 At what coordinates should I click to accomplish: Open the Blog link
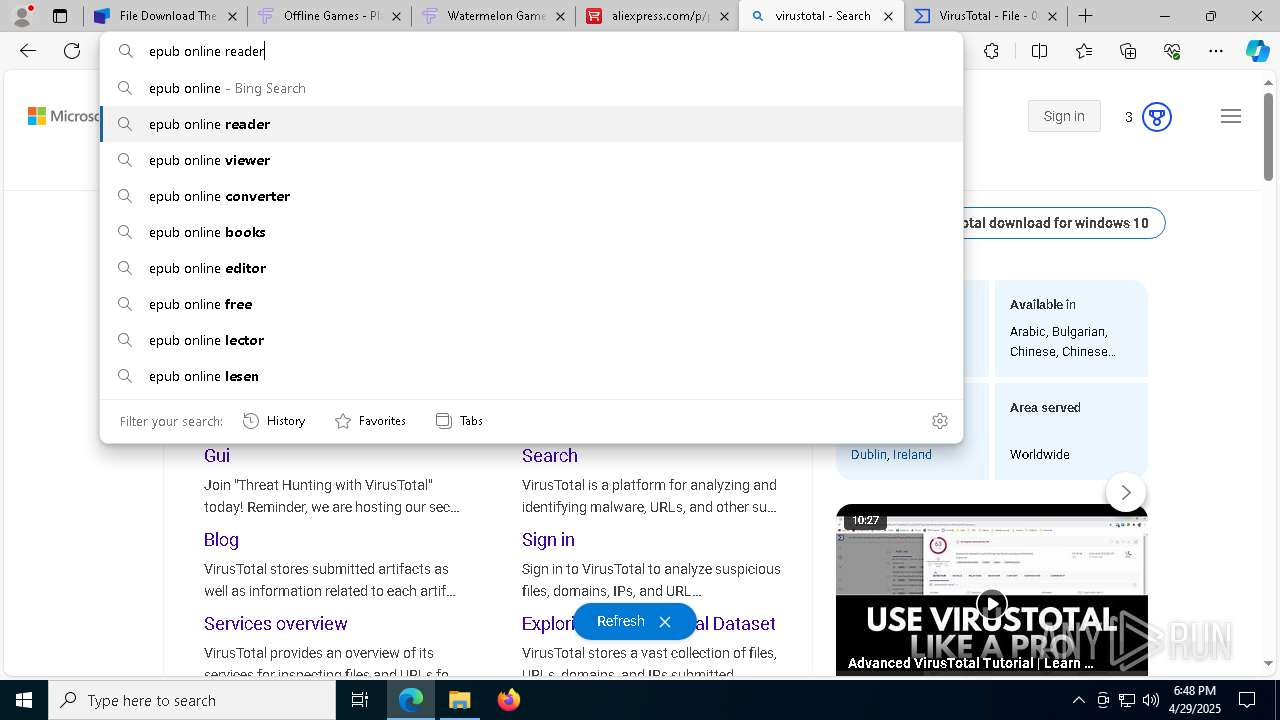221,539
